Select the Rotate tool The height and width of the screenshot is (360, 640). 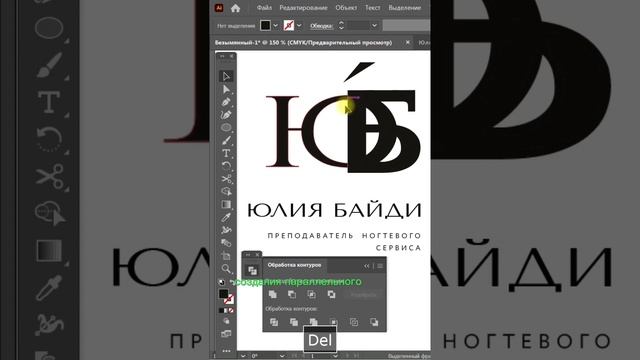(x=226, y=166)
